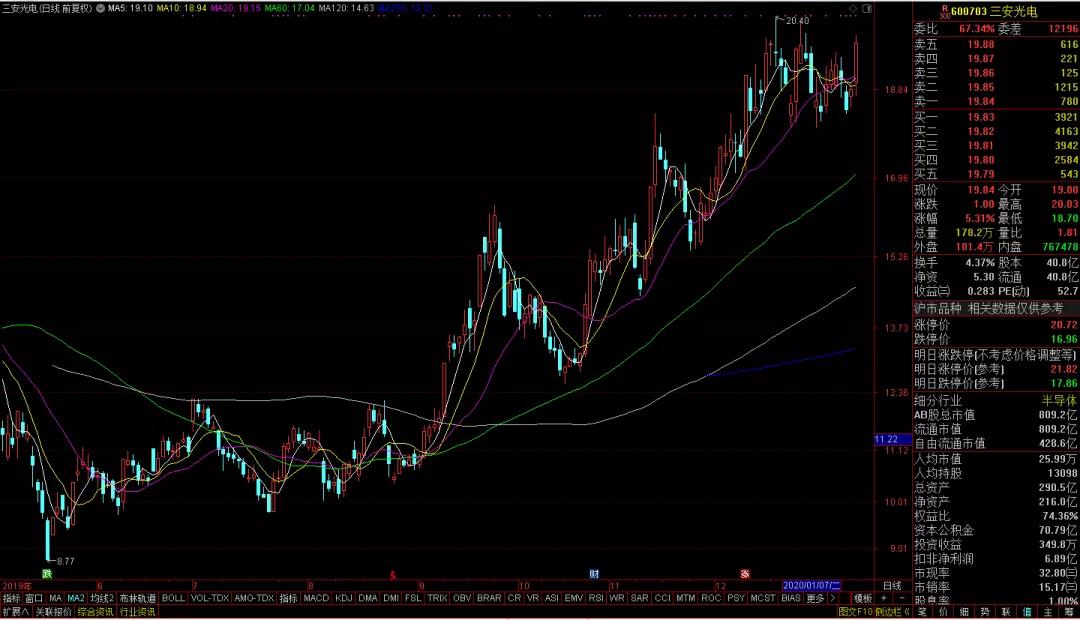Click the red $ dividend marker
Screen dimensions: 1080x620
(393, 575)
